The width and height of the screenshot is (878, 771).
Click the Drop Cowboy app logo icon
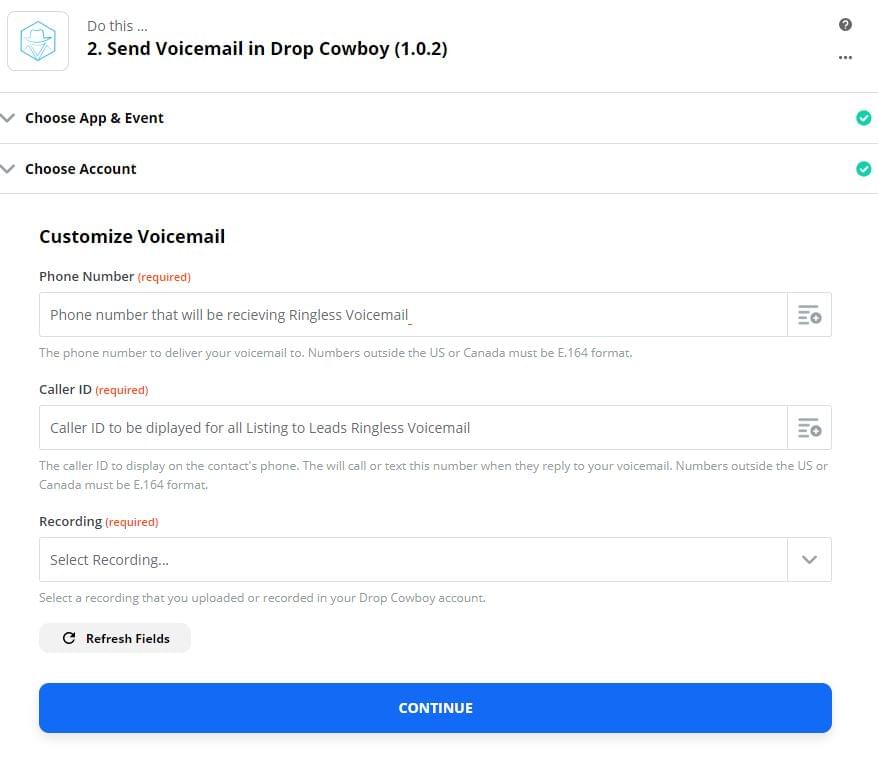(x=38, y=41)
